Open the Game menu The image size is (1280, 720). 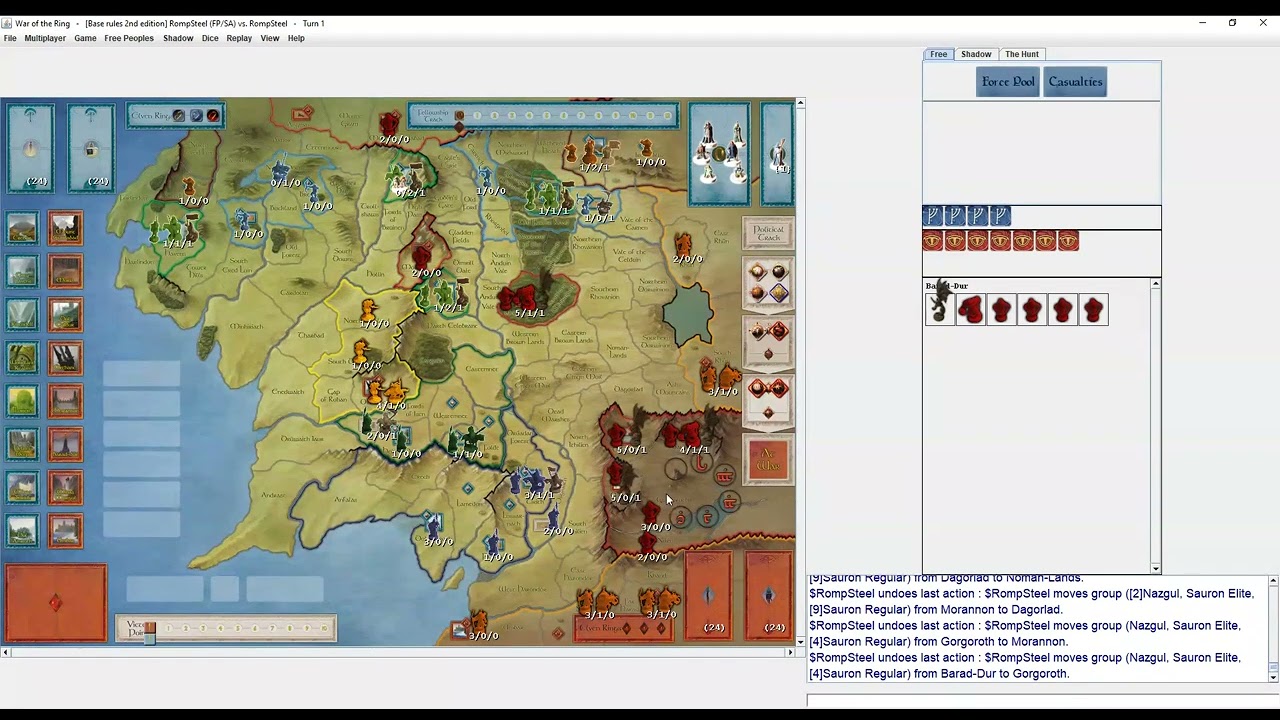tap(85, 38)
